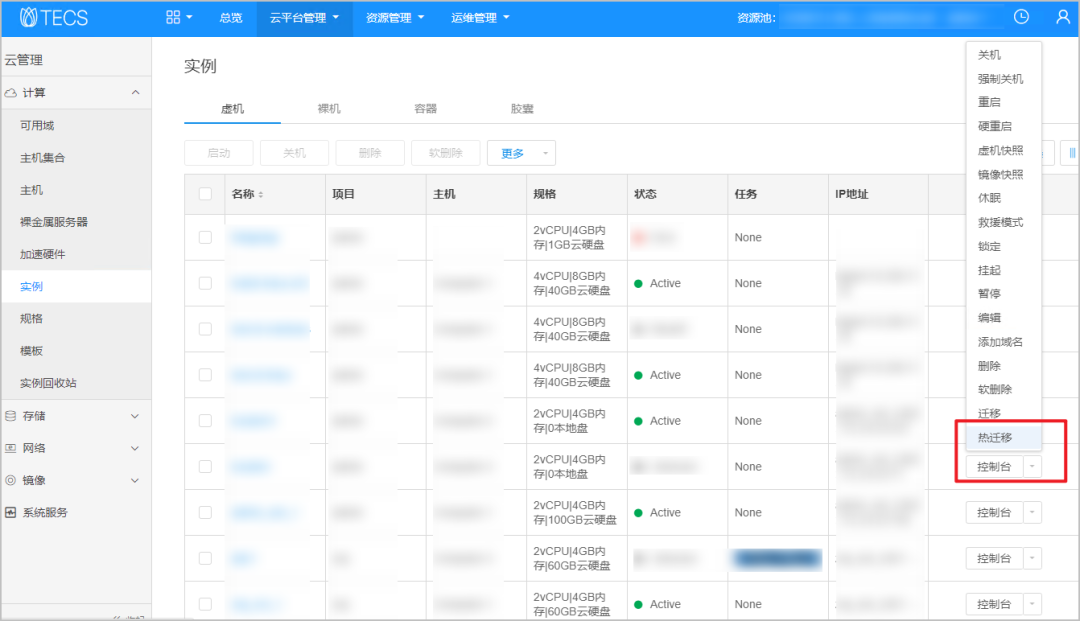Check the first 0本地盘 row checkbox
The width and height of the screenshot is (1080, 621).
[205, 421]
